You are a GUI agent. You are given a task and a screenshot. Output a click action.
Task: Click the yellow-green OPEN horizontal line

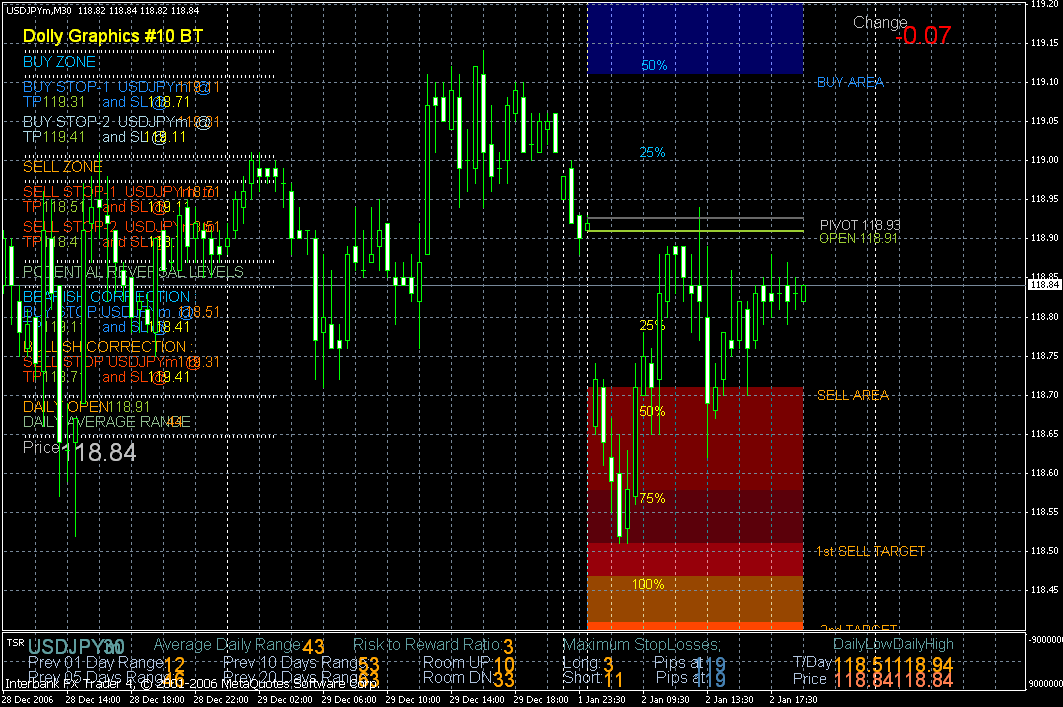pos(696,231)
